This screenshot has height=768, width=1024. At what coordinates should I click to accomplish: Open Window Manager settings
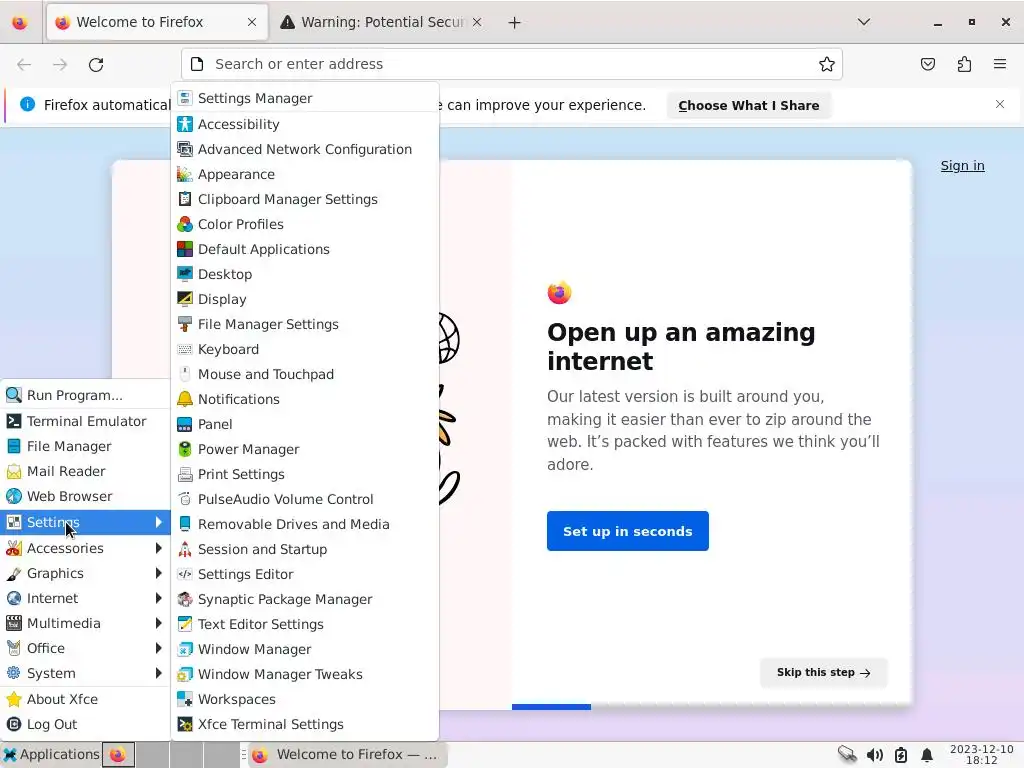click(x=305, y=649)
